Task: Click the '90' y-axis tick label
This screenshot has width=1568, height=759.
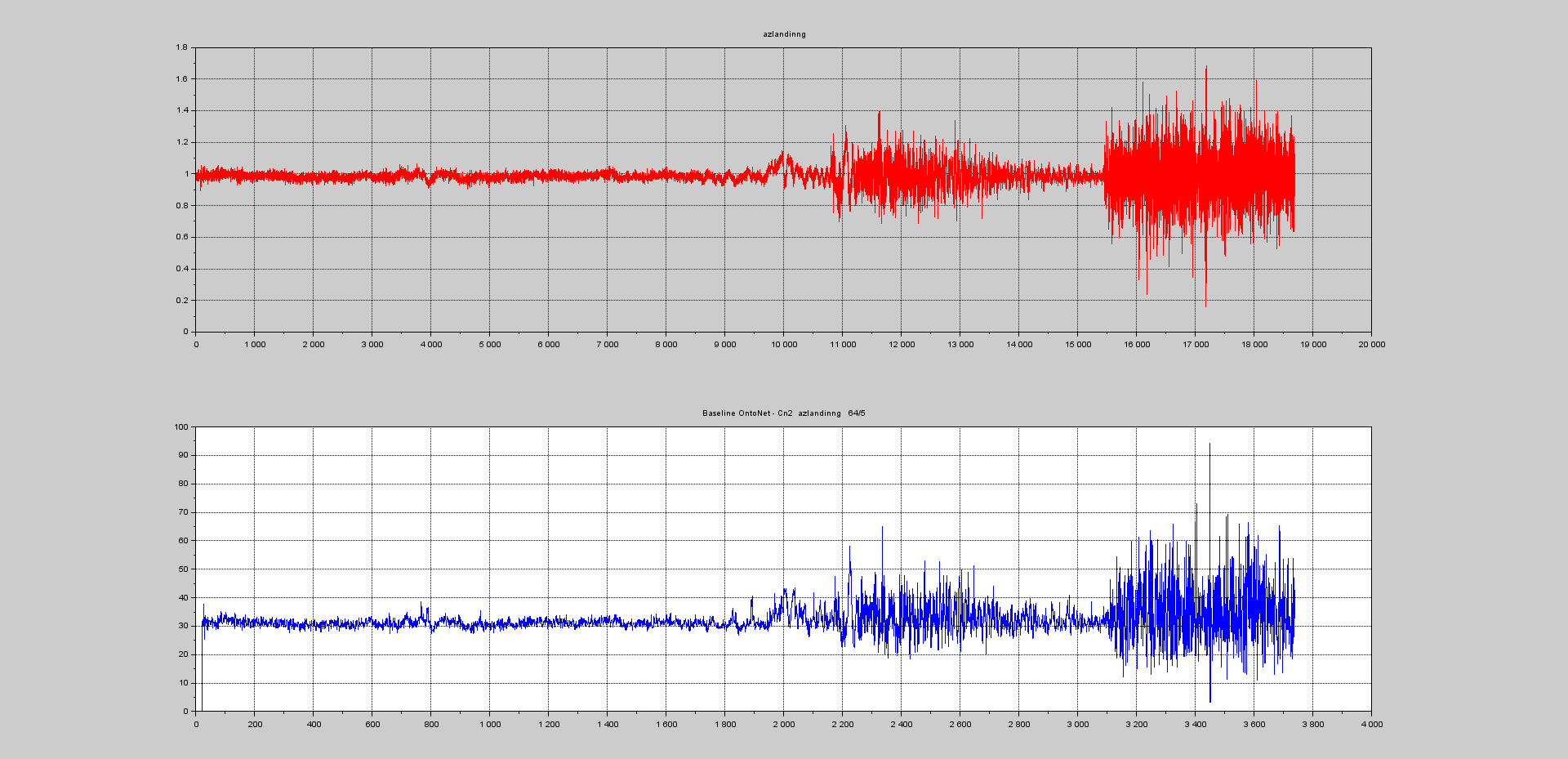Action: (183, 455)
